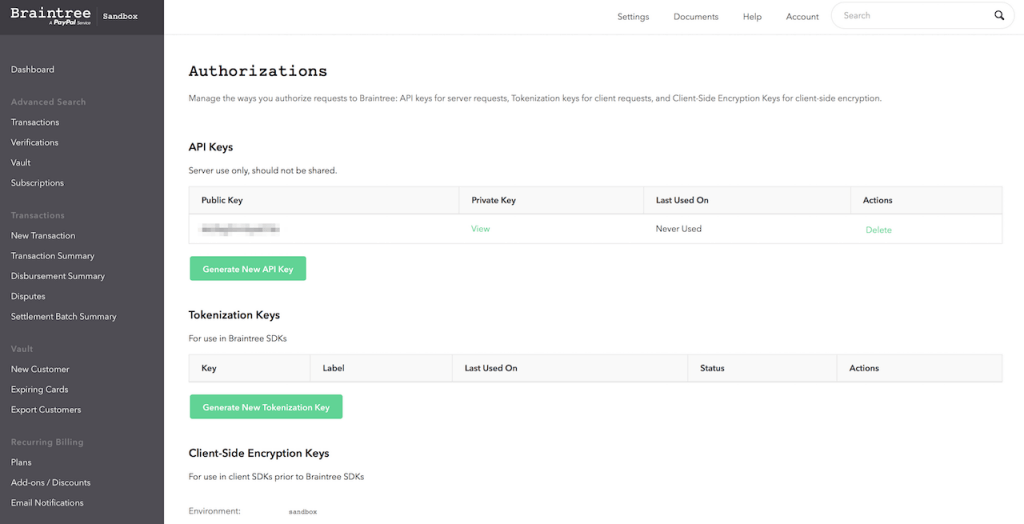Type in the Search field

[912, 16]
